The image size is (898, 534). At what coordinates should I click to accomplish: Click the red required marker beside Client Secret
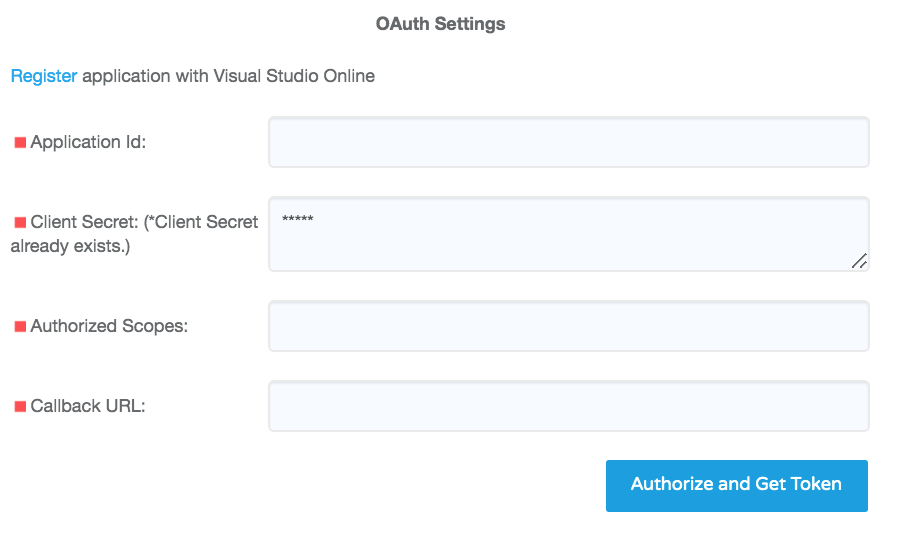(20, 223)
